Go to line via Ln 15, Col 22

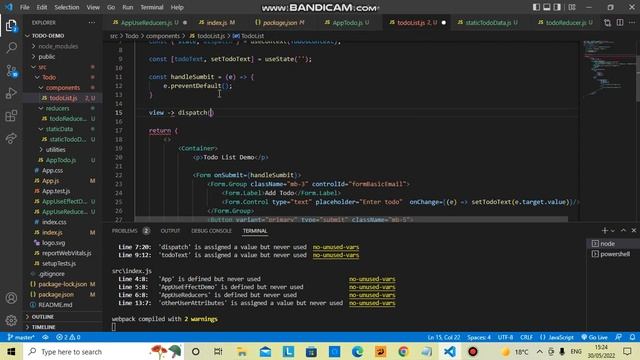point(444,338)
